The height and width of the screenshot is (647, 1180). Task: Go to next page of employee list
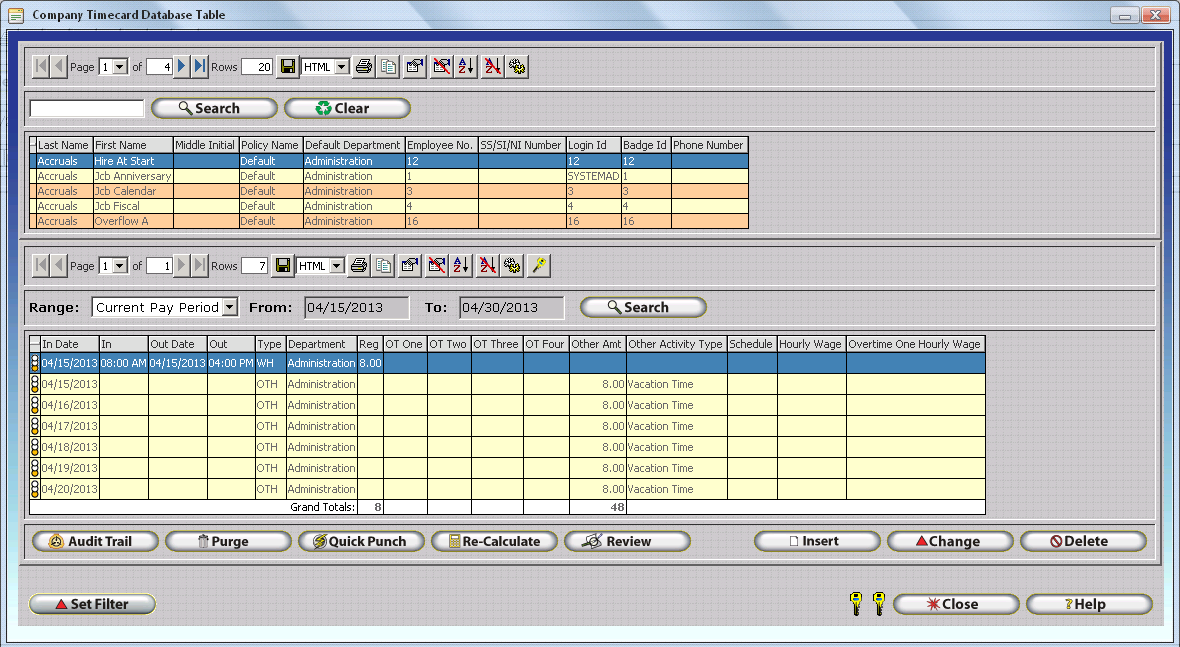[182, 67]
